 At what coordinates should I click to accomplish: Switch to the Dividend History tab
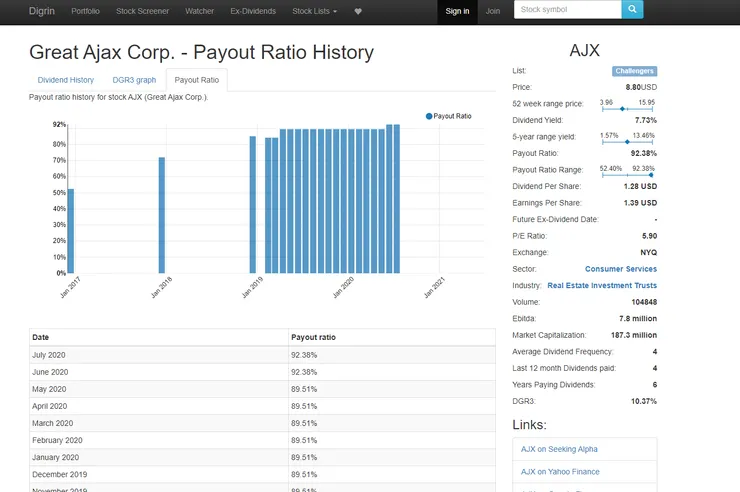[66, 80]
